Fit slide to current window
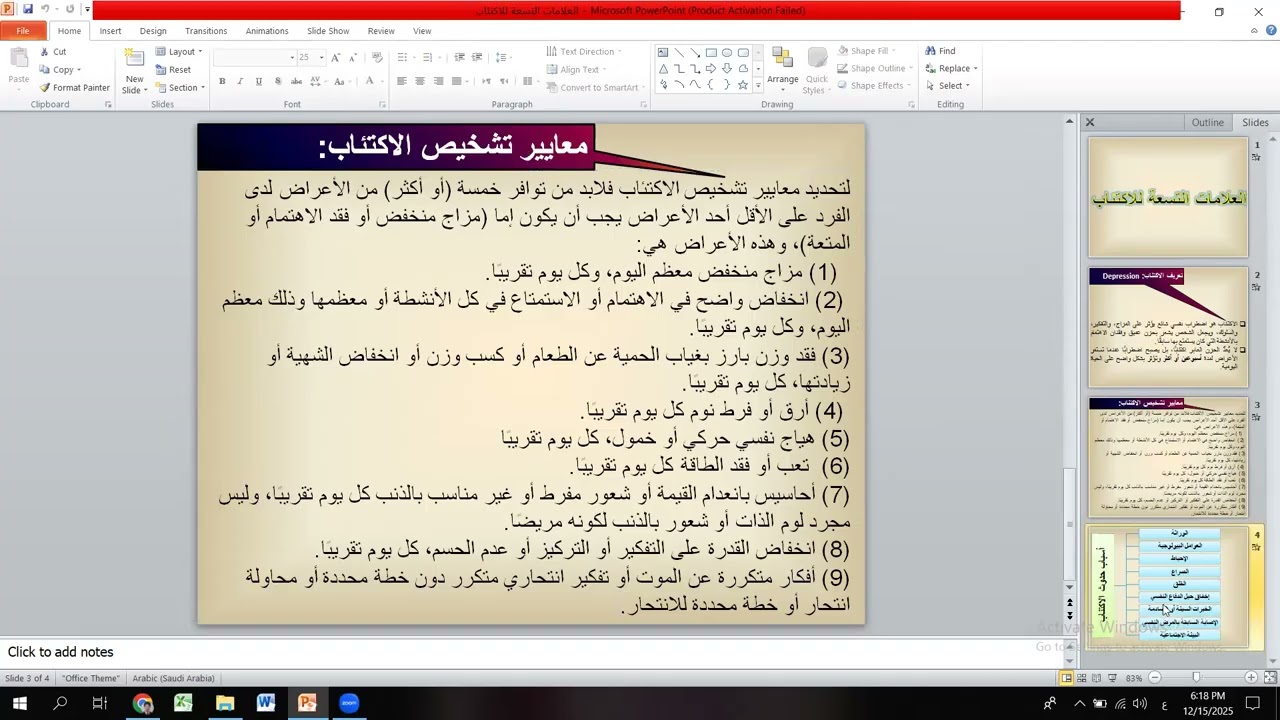The image size is (1280, 720). 1269,678
